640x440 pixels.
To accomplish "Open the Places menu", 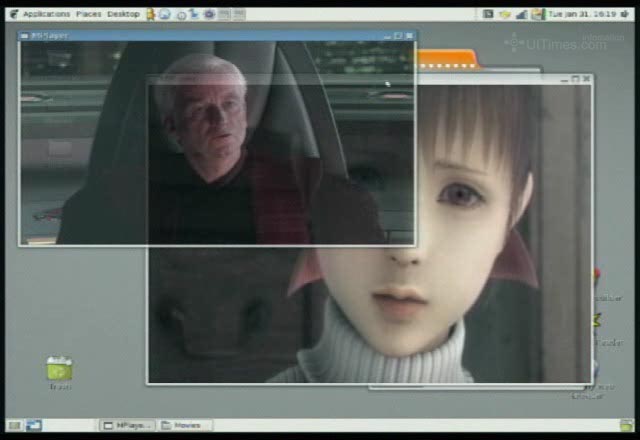I will pos(89,14).
